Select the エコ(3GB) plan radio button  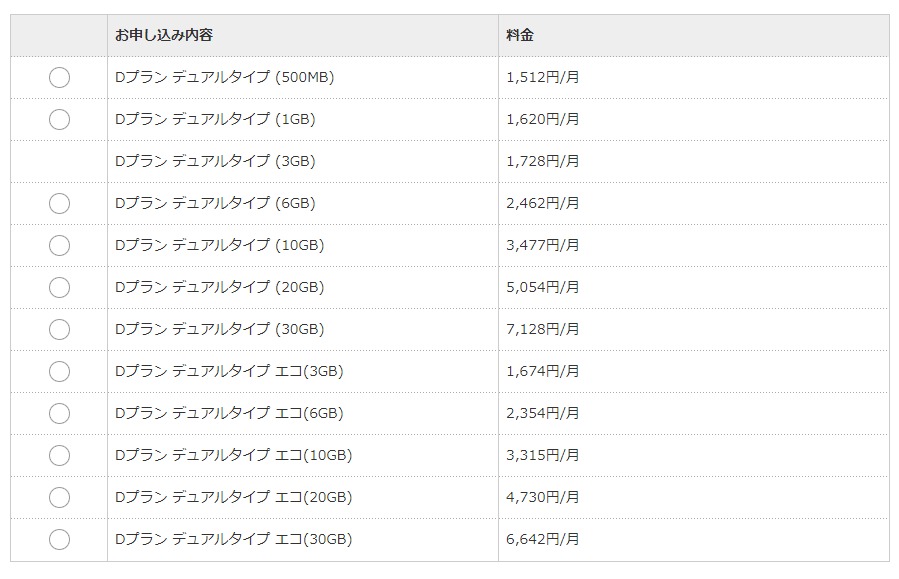tap(59, 372)
